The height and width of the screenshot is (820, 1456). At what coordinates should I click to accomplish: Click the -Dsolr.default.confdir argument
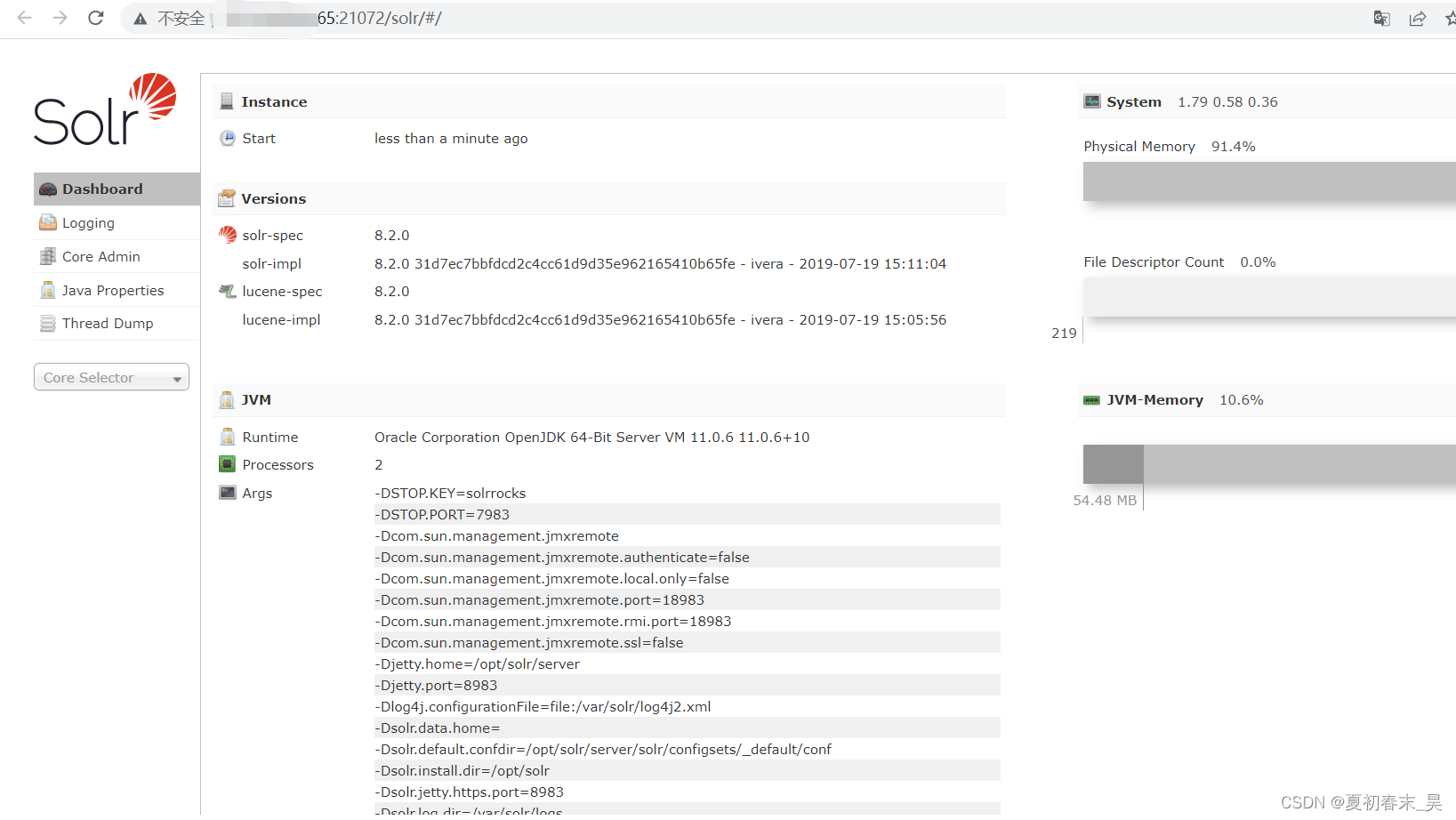point(603,749)
